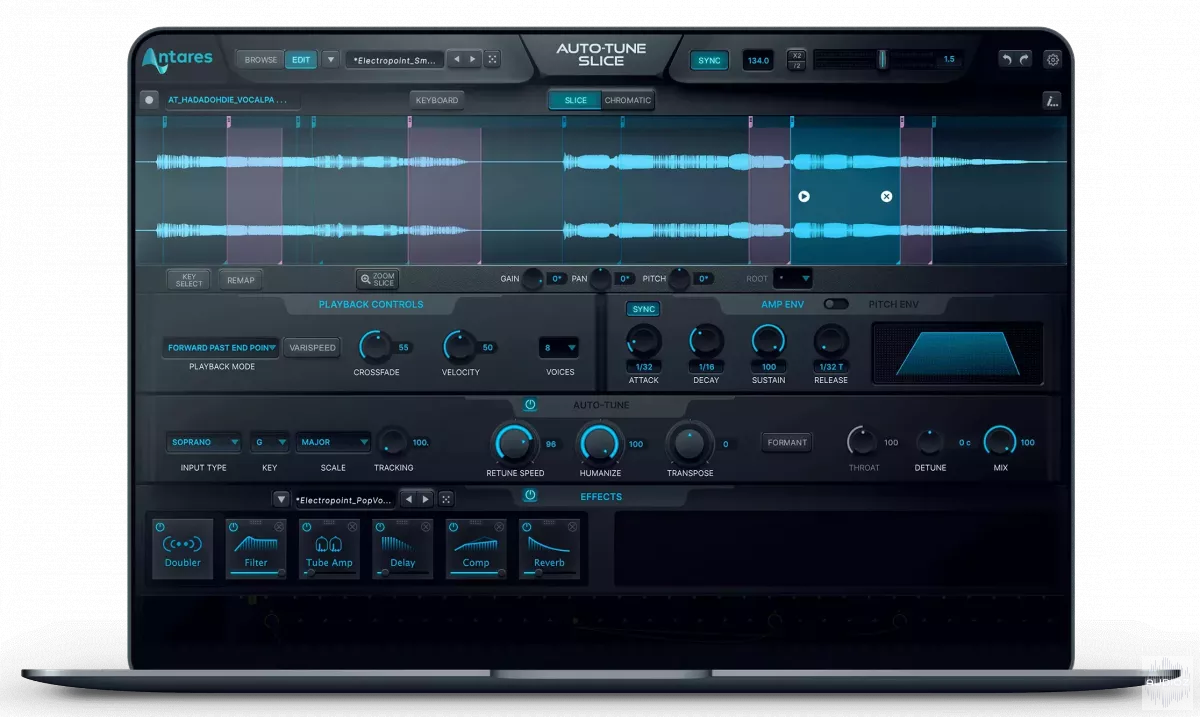Toggle power on the Doubler effect
Screen dimensions: 1200x717
pos(160,527)
